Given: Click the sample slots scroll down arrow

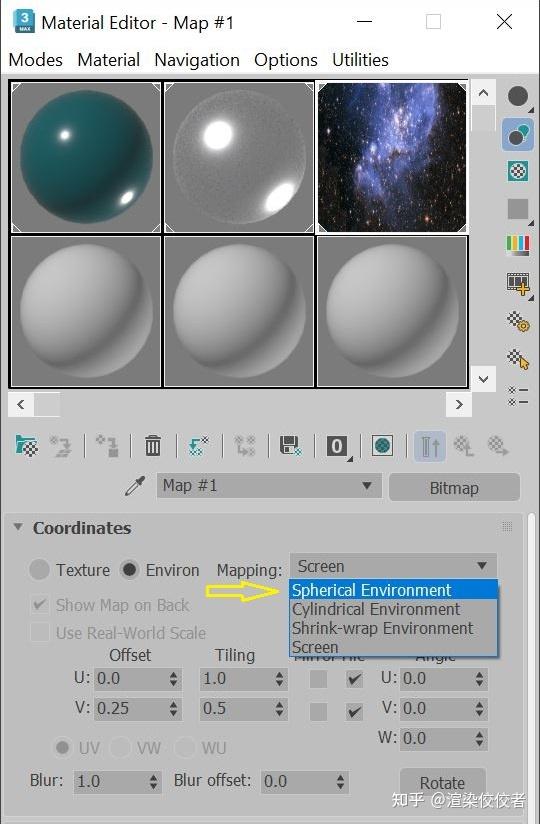Looking at the screenshot, I should coord(483,379).
